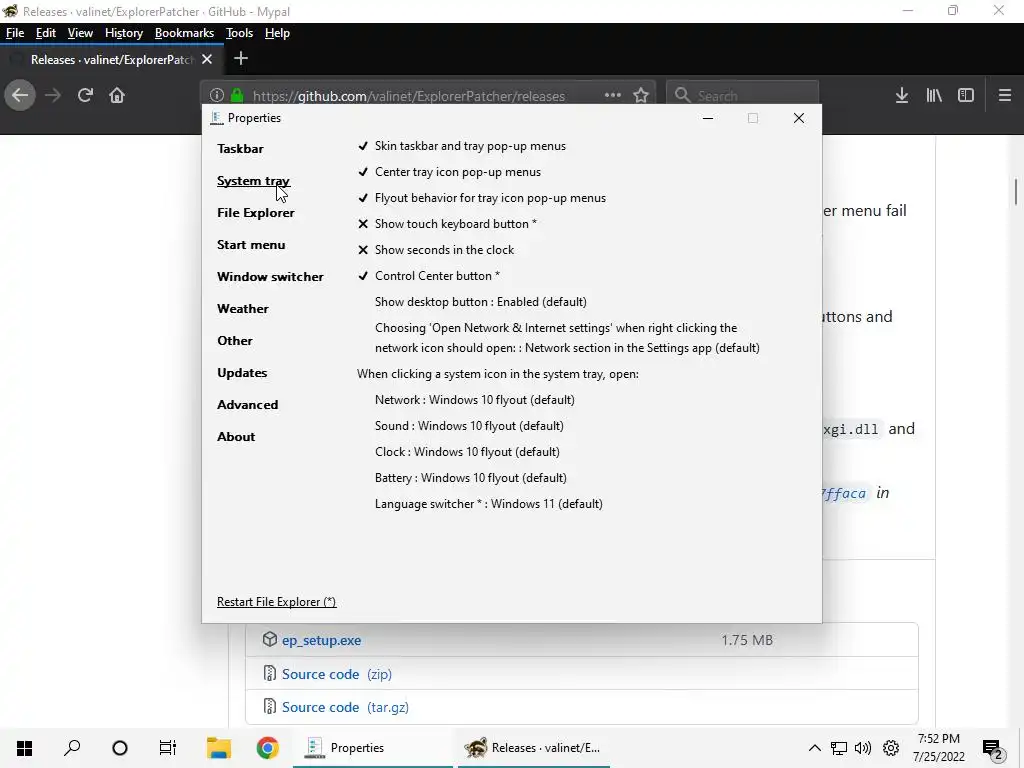Open Task View on the taskbar
The width and height of the screenshot is (1024, 768).
click(168, 748)
